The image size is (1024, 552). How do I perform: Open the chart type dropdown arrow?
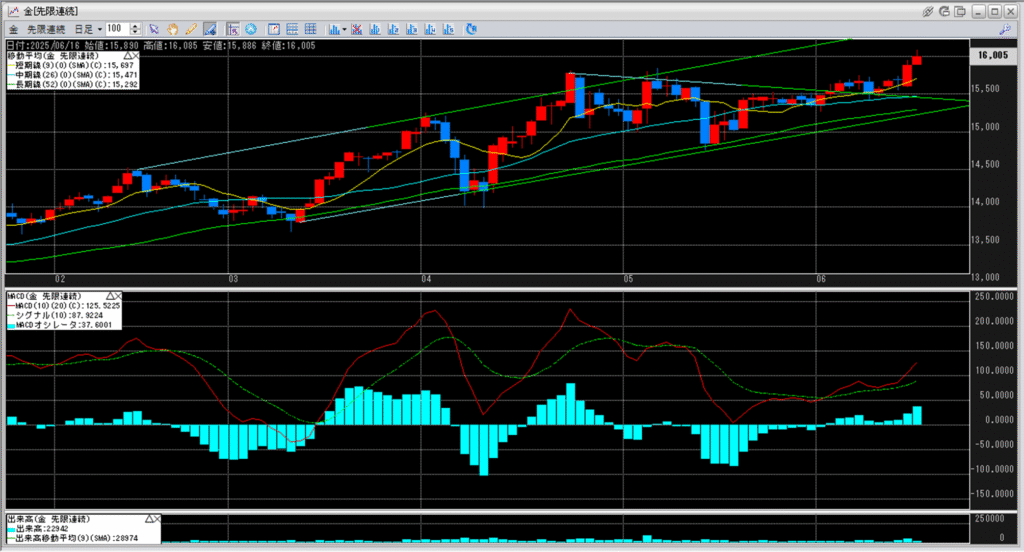pos(344,29)
